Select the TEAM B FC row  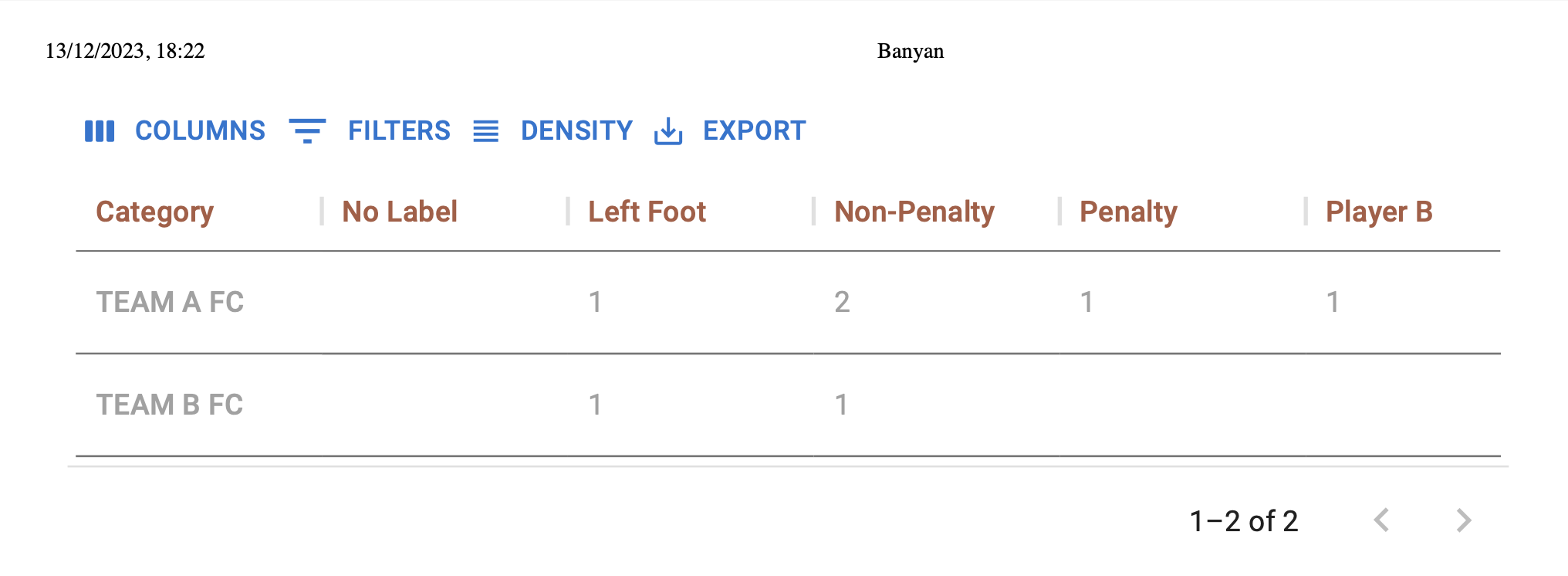click(x=788, y=405)
